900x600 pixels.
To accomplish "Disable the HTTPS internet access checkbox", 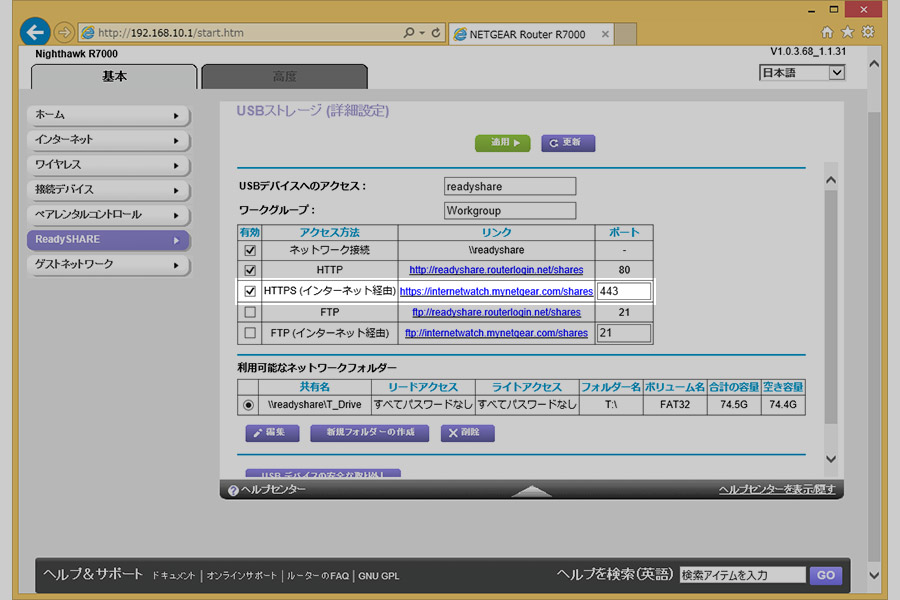I will coord(250,291).
